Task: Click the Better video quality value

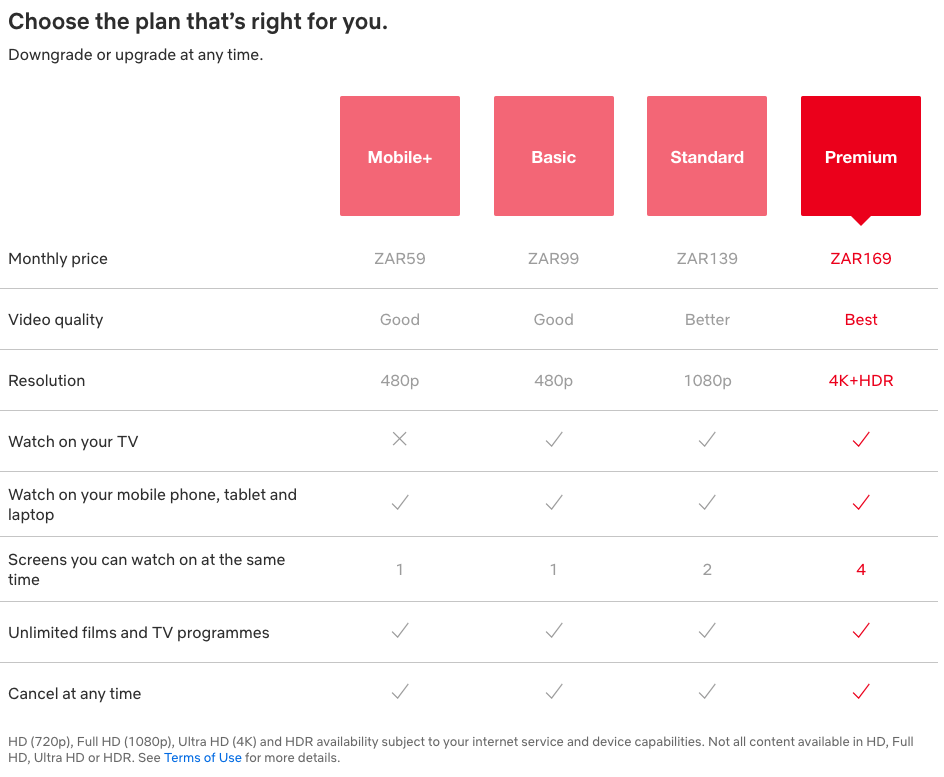Action: (x=707, y=319)
